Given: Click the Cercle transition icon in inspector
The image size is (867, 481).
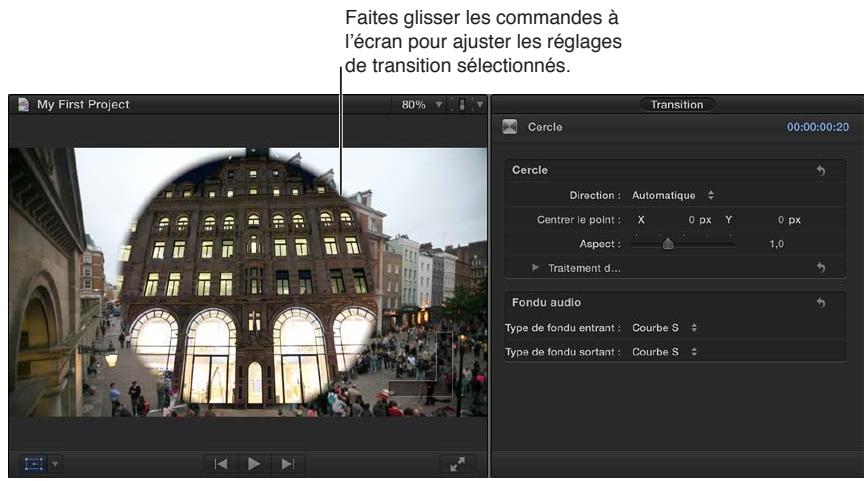Looking at the screenshot, I should point(509,127).
